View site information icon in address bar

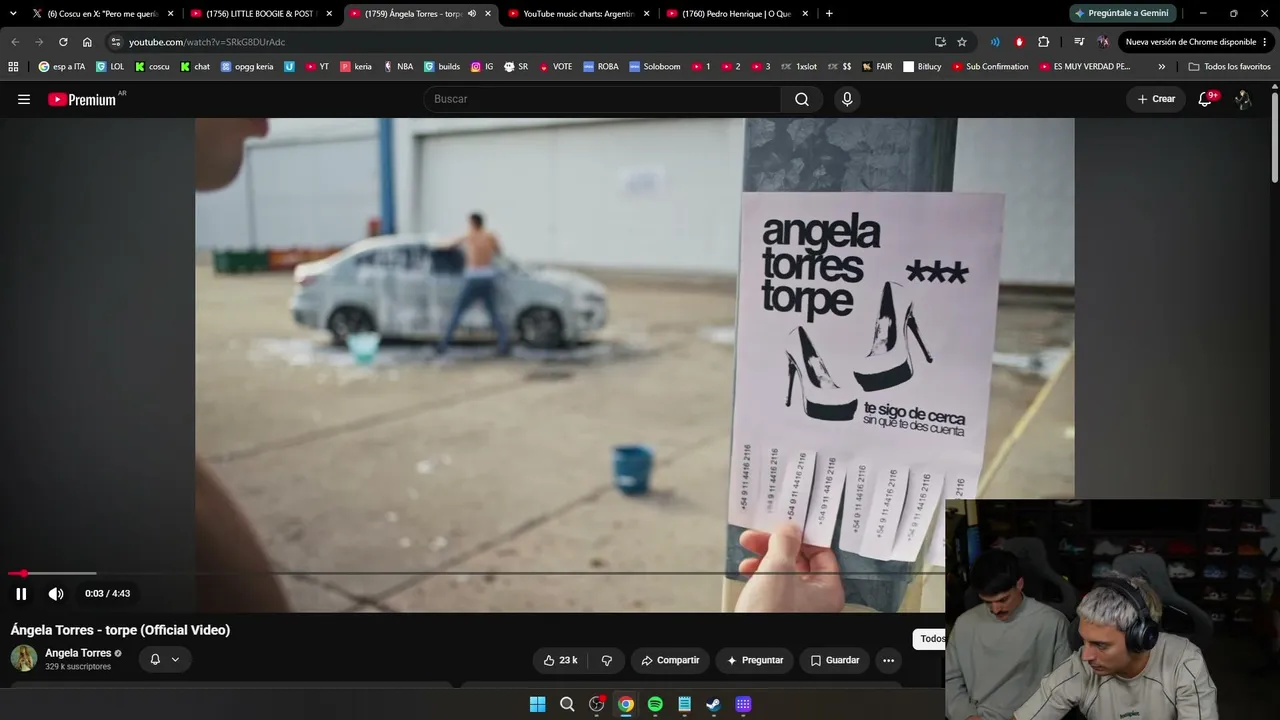(116, 42)
